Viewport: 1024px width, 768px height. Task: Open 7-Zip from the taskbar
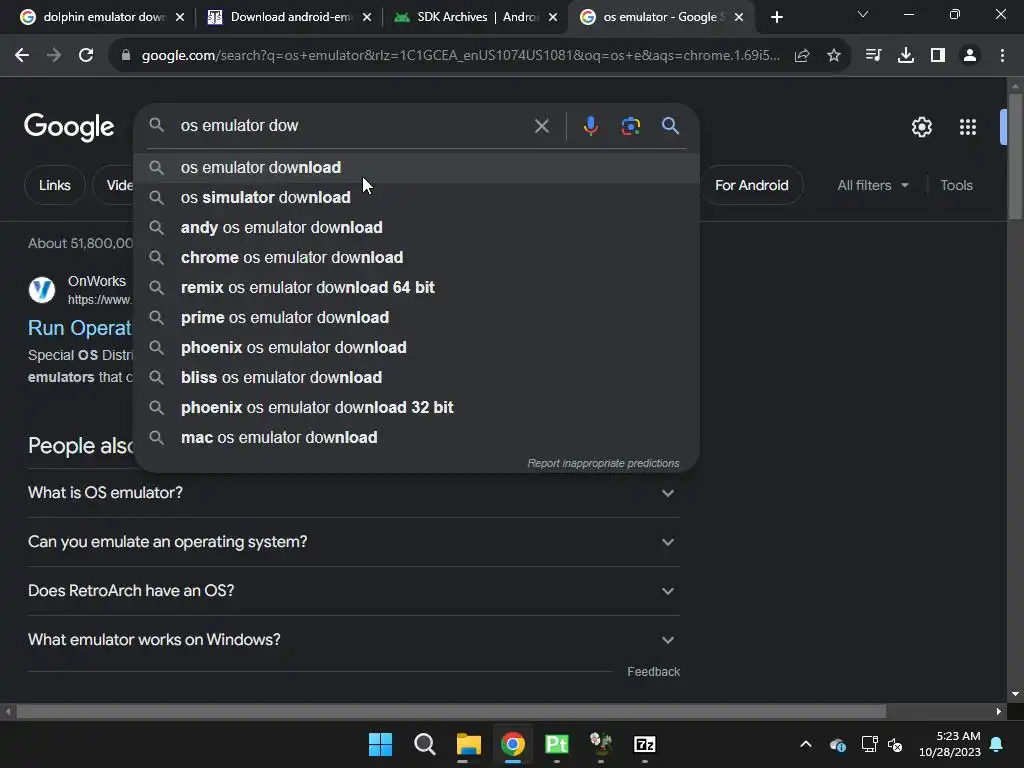tap(645, 744)
